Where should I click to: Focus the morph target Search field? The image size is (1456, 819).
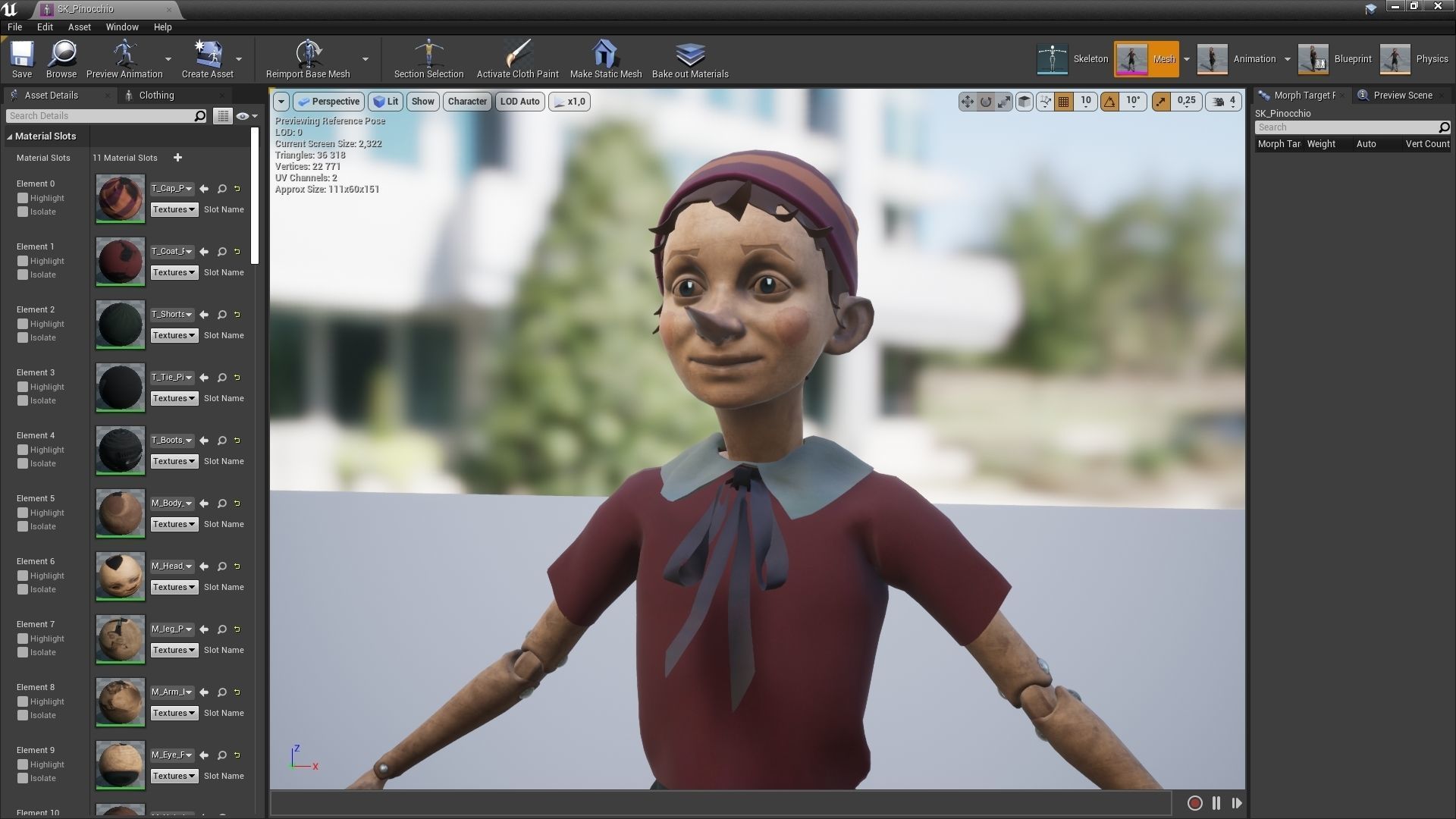[x=1347, y=127]
